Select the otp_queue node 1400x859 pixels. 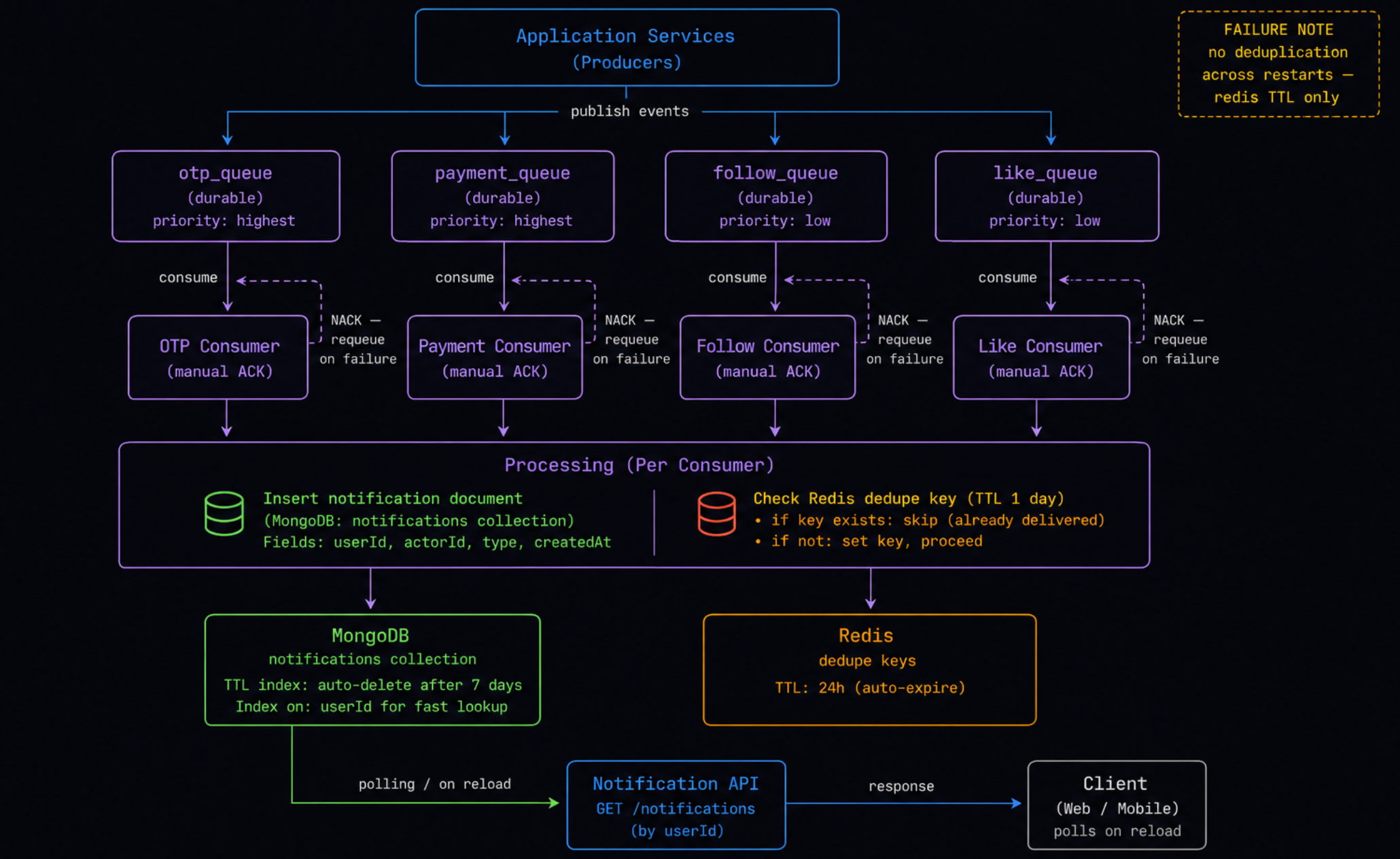click(226, 196)
